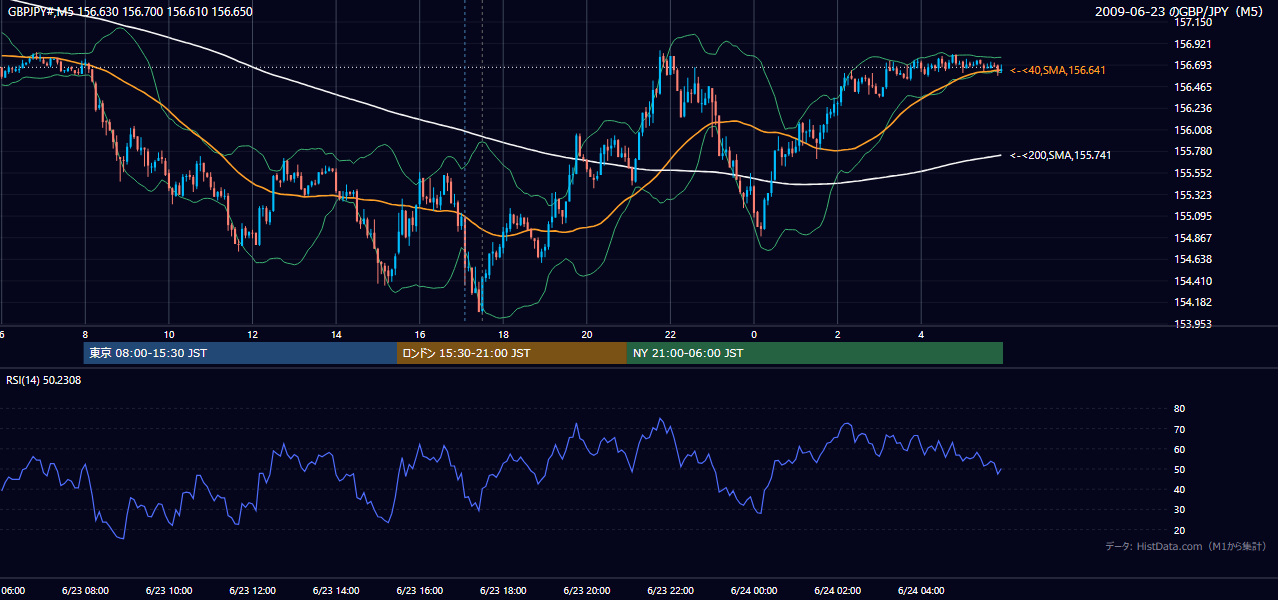The image size is (1278, 600).
Task: Click hour tick '22' under the price chart
Action: (x=670, y=334)
